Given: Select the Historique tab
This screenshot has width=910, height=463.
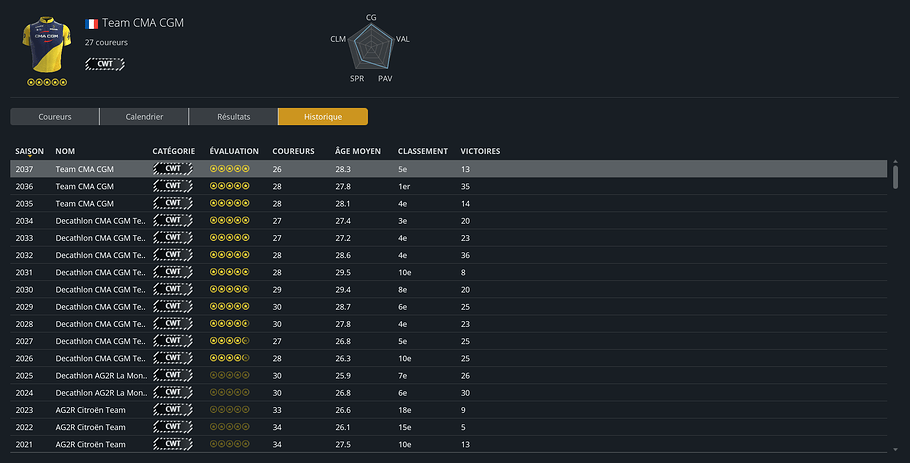Looking at the screenshot, I should [x=323, y=117].
